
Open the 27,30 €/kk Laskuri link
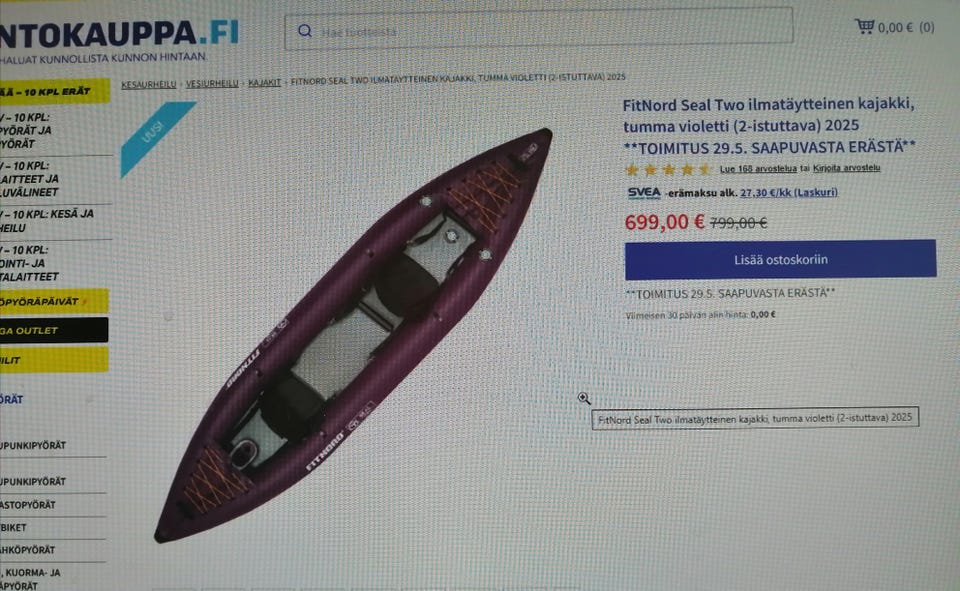(x=789, y=192)
